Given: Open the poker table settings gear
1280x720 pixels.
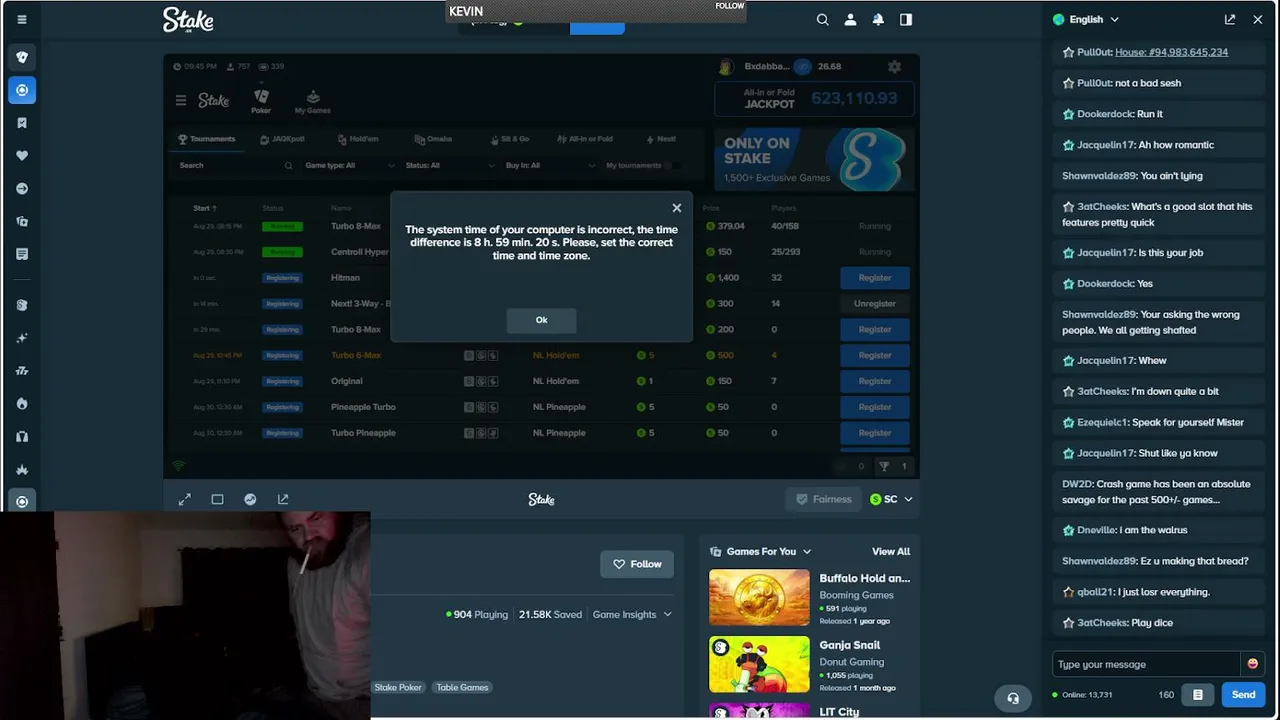Looking at the screenshot, I should [x=894, y=67].
